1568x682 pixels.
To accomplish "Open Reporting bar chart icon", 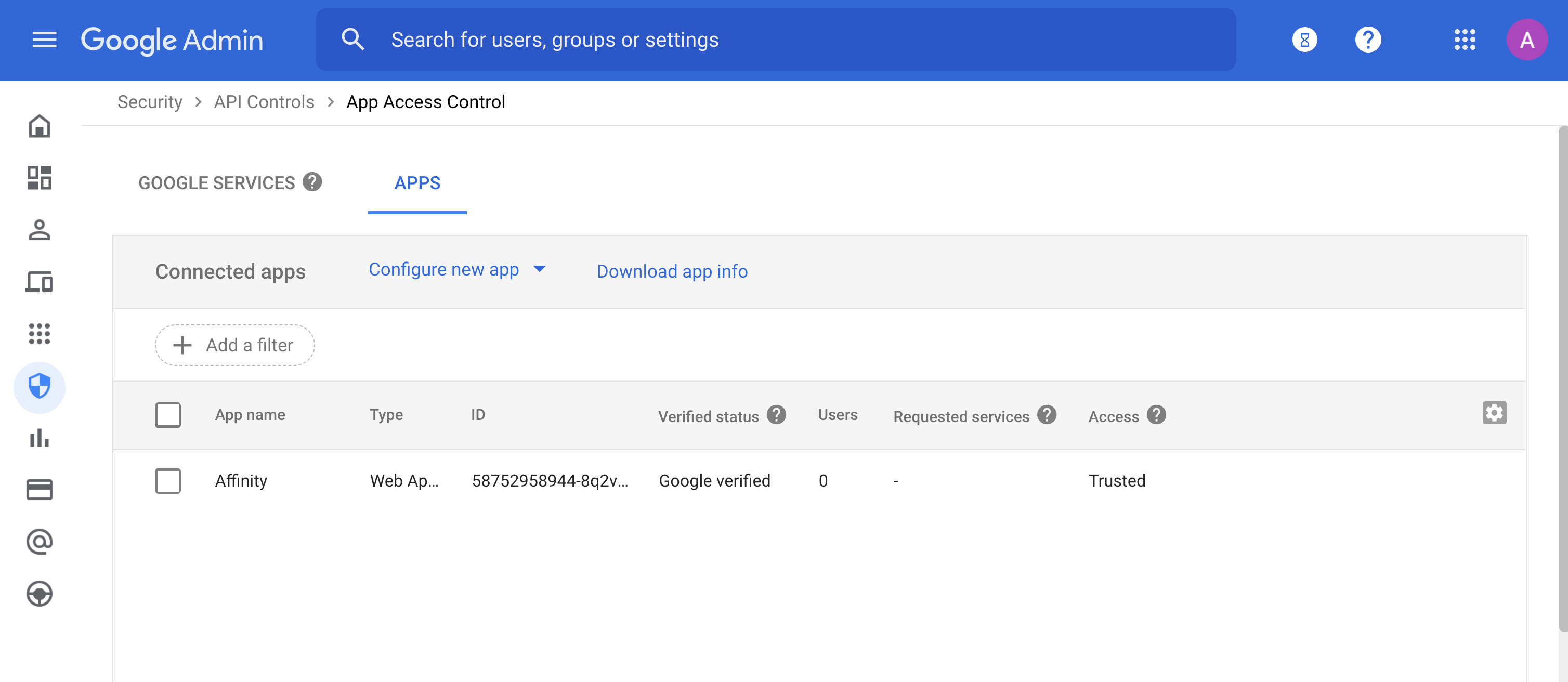I will (x=40, y=438).
